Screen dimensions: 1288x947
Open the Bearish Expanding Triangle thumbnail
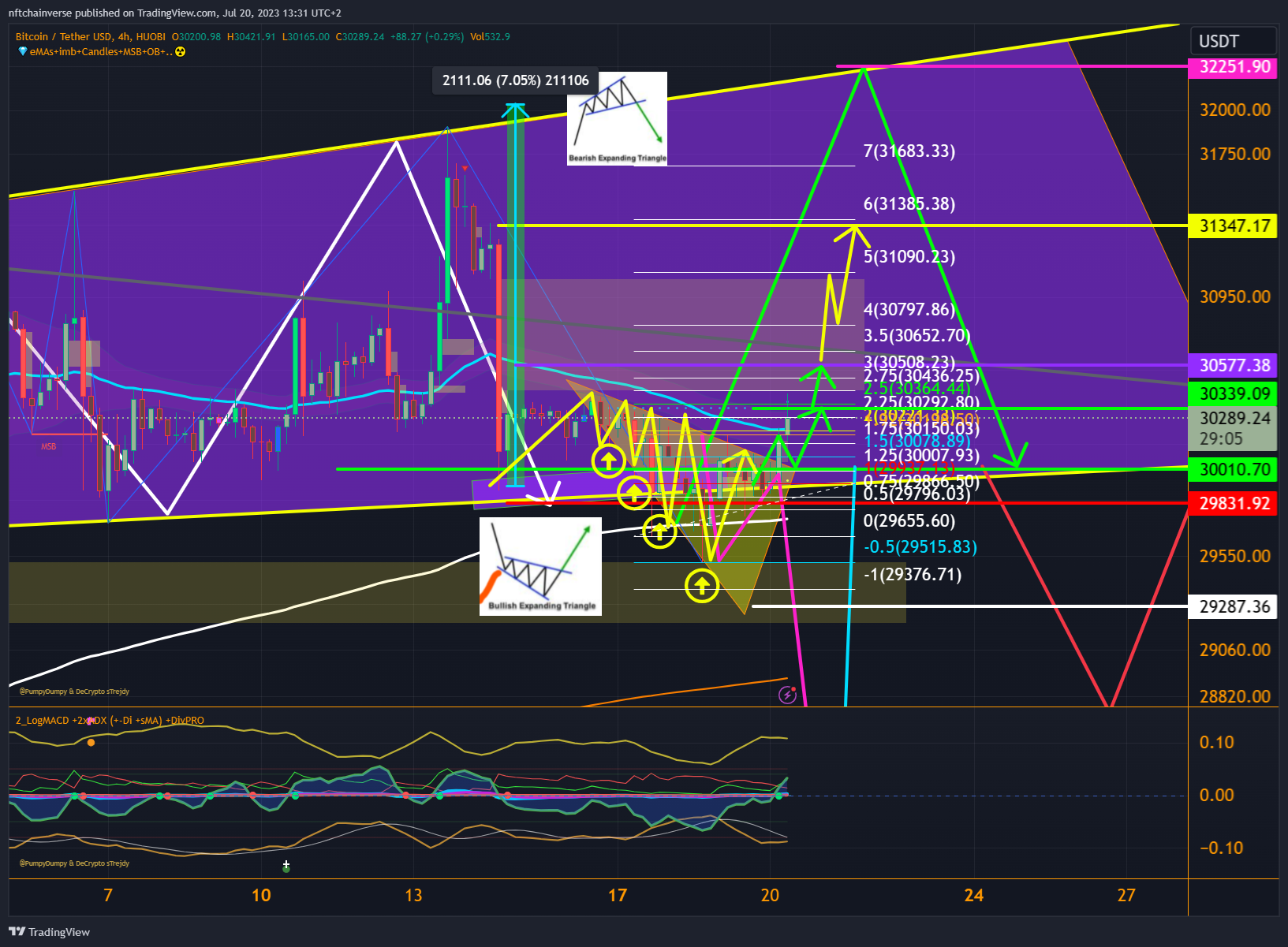618,118
